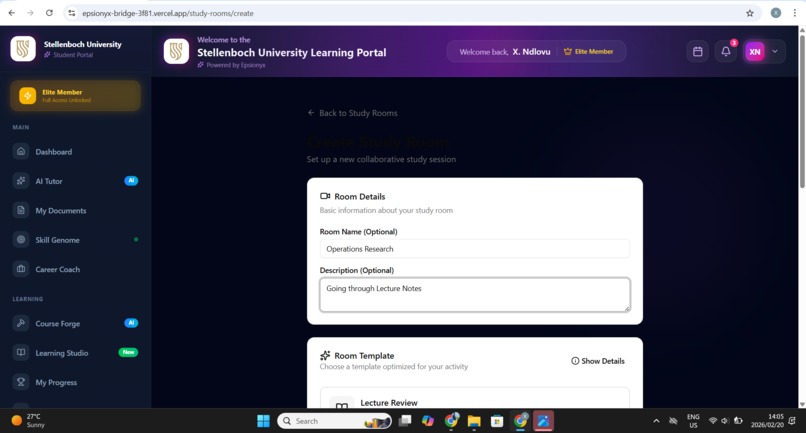Image resolution: width=806 pixels, height=433 pixels.
Task: Open Microsoft Store from the taskbar
Action: (x=497, y=421)
